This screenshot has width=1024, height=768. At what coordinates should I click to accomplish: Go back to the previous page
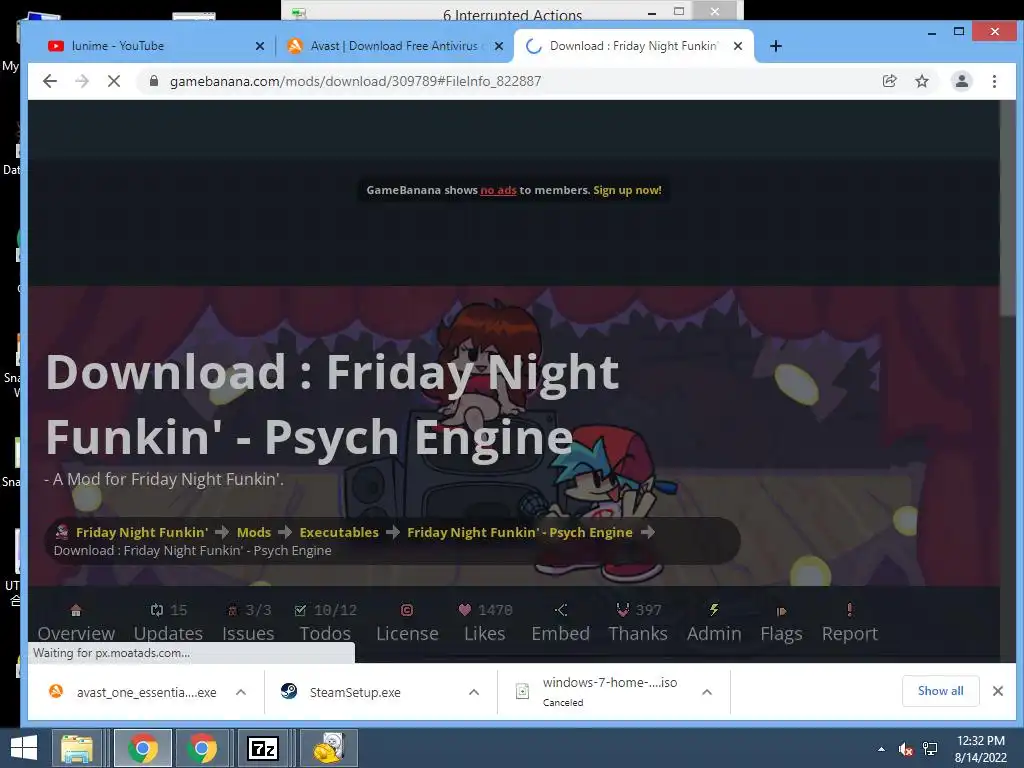coord(50,81)
